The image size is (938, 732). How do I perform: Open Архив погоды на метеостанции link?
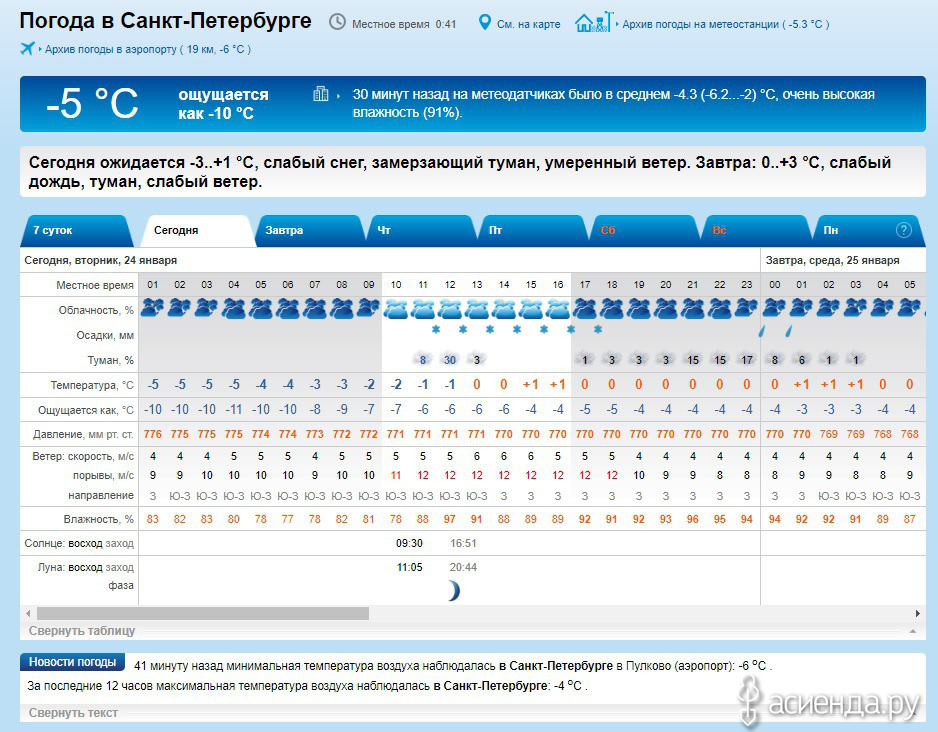coord(726,25)
